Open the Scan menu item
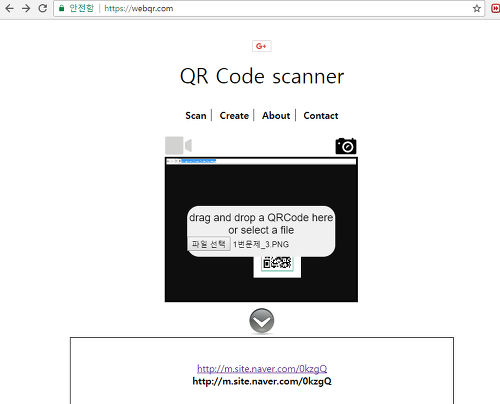 (196, 116)
